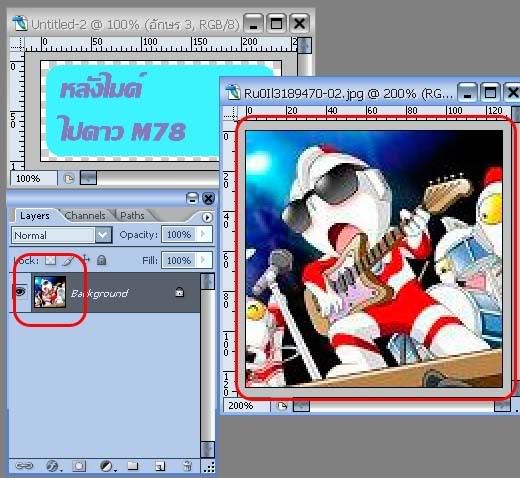The image size is (520, 478).
Task: Open the Opacity slider arrow
Action: (x=203, y=234)
